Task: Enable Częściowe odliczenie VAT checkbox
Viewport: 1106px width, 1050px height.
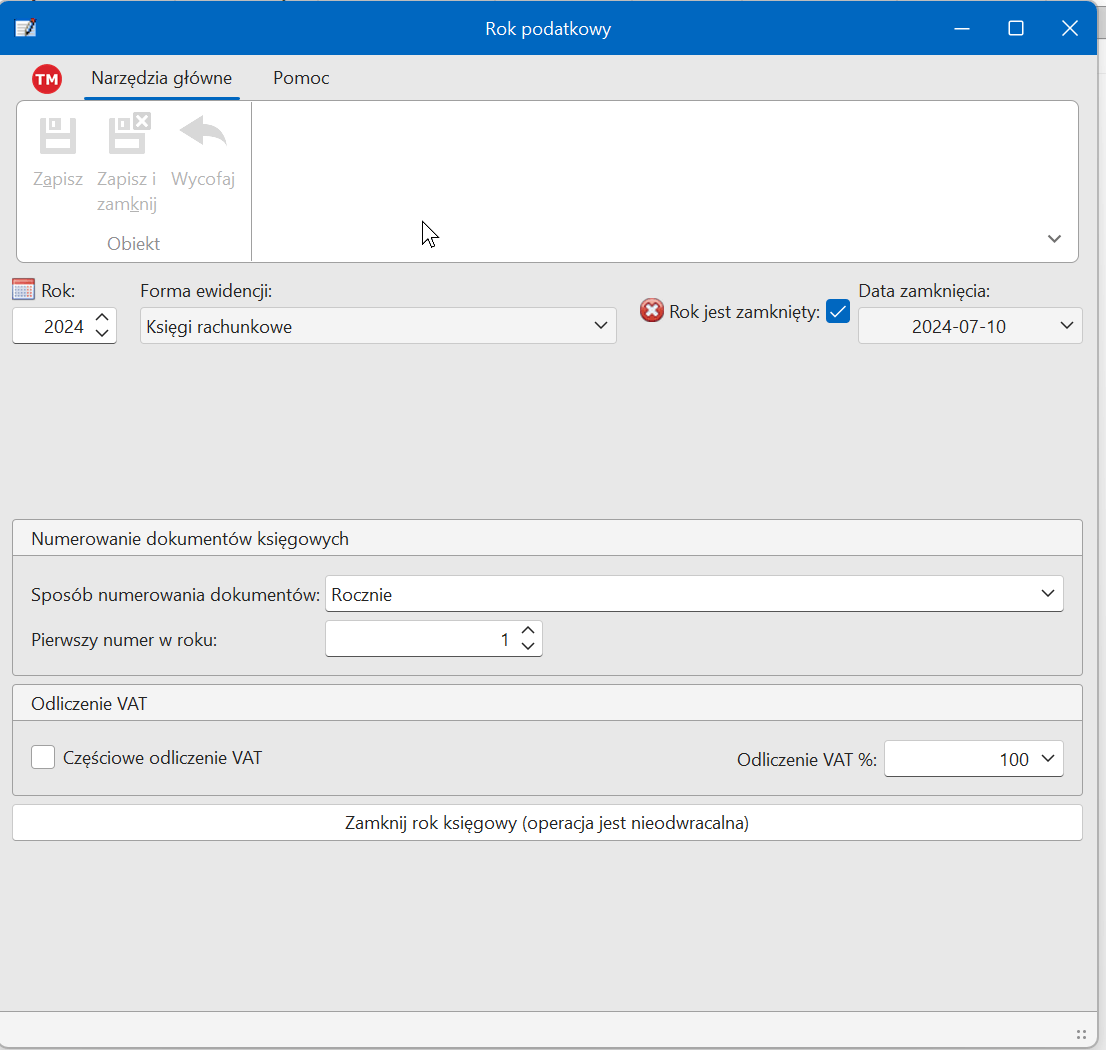Action: (x=43, y=758)
